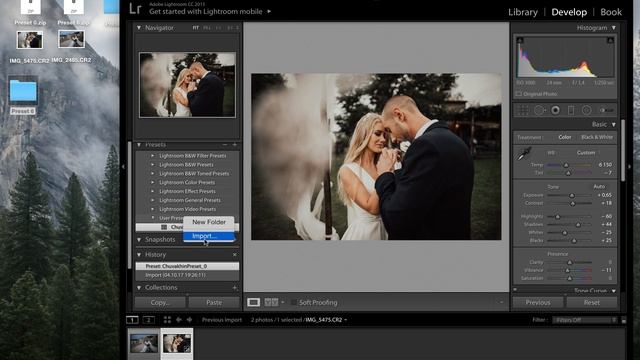The image size is (640, 360).
Task: Switch to the Library module
Action: click(x=523, y=12)
